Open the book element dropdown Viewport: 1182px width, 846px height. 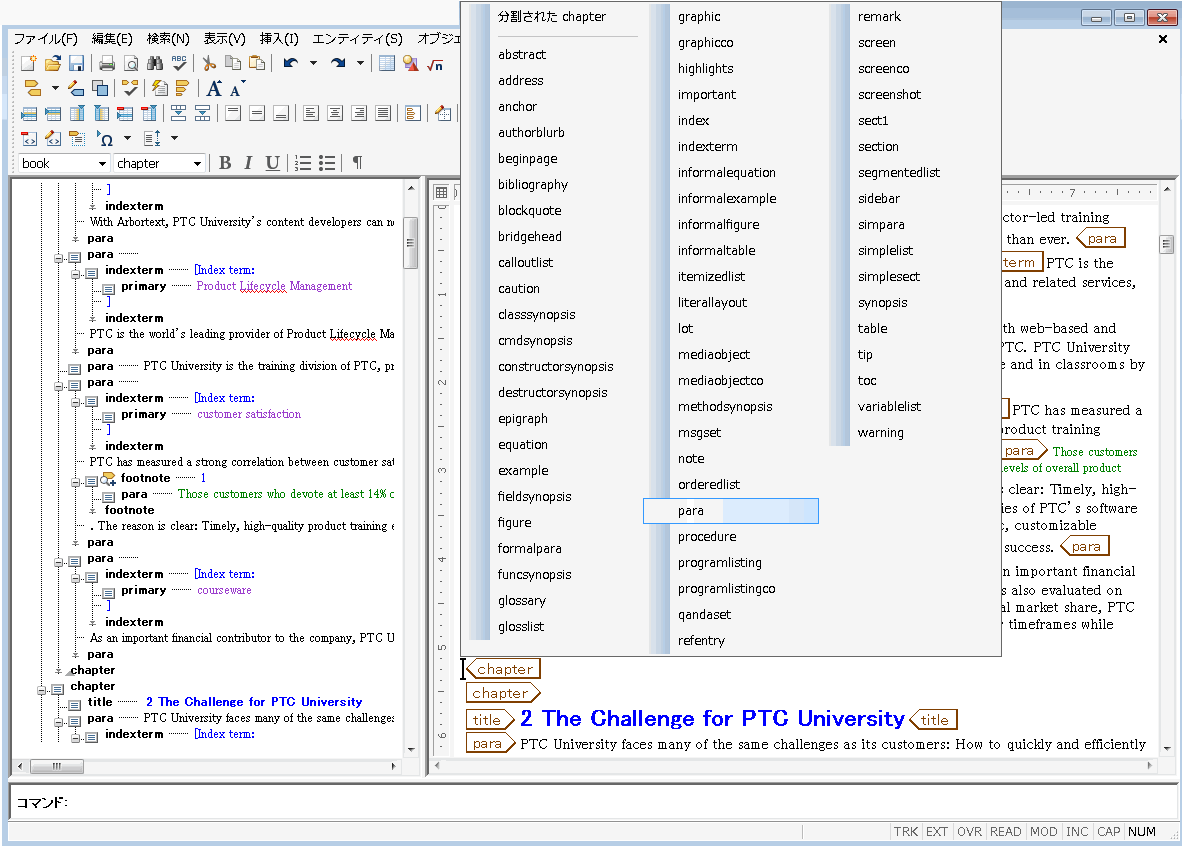point(102,164)
